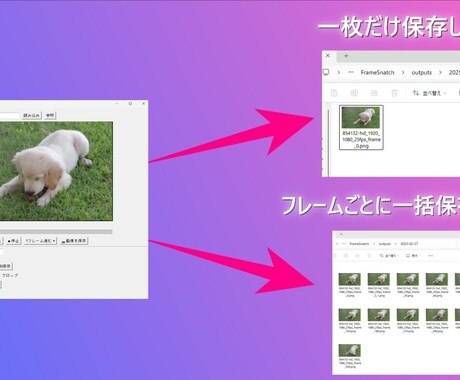Expand chevron after FrameSnatch in lower Explorer
460x380 pixels.
coord(374,244)
